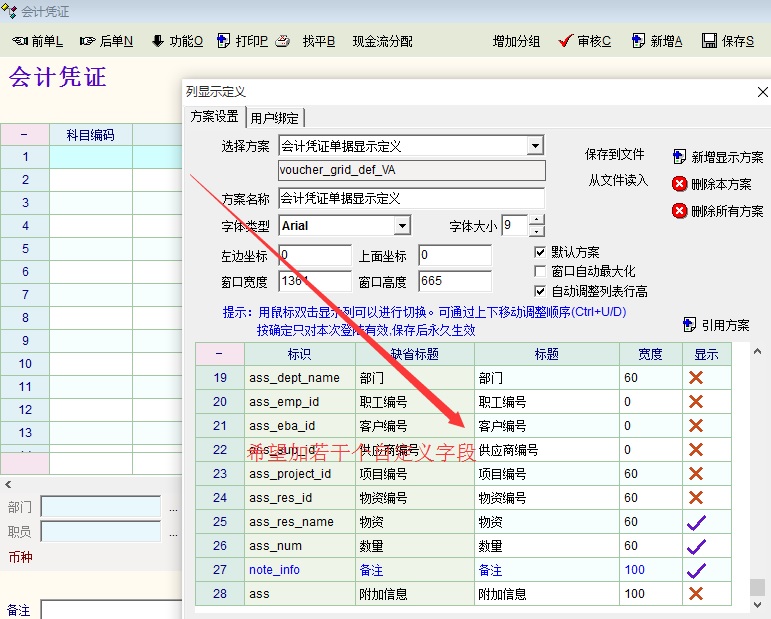Select the 方案设置 tab
This screenshot has width=771, height=619.
click(x=214, y=116)
